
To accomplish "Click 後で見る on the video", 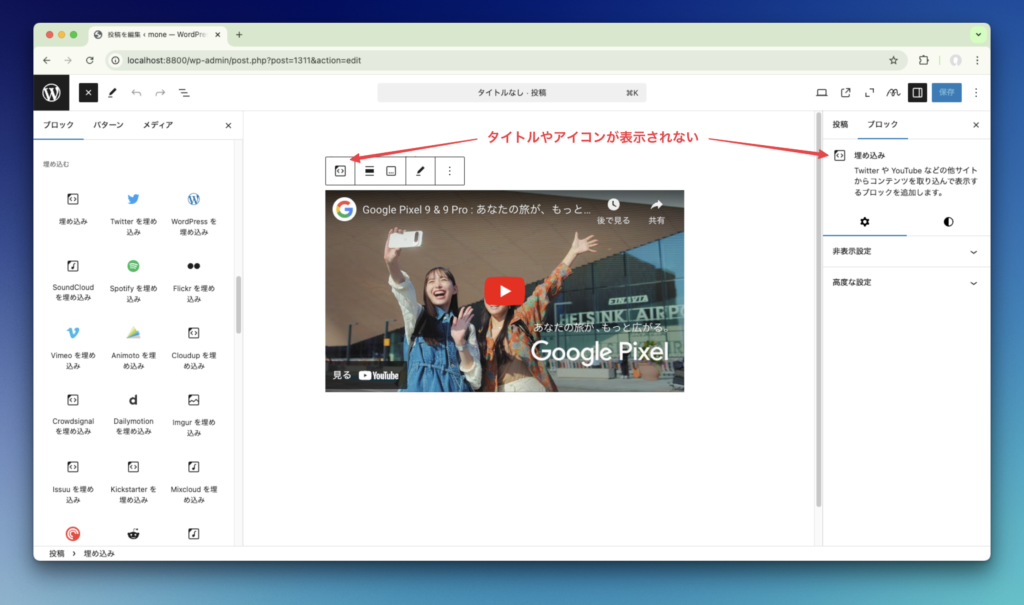I will click(x=613, y=212).
